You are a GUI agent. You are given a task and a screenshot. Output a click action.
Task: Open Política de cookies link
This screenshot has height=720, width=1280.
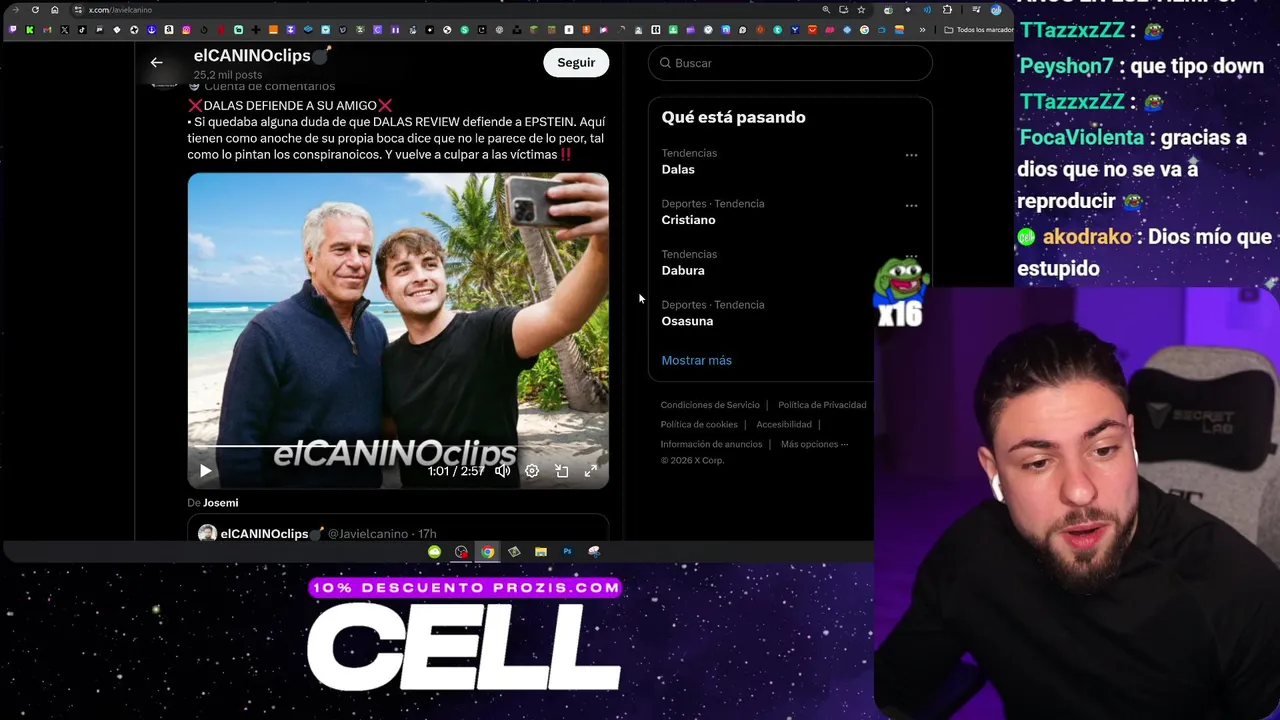[699, 425]
